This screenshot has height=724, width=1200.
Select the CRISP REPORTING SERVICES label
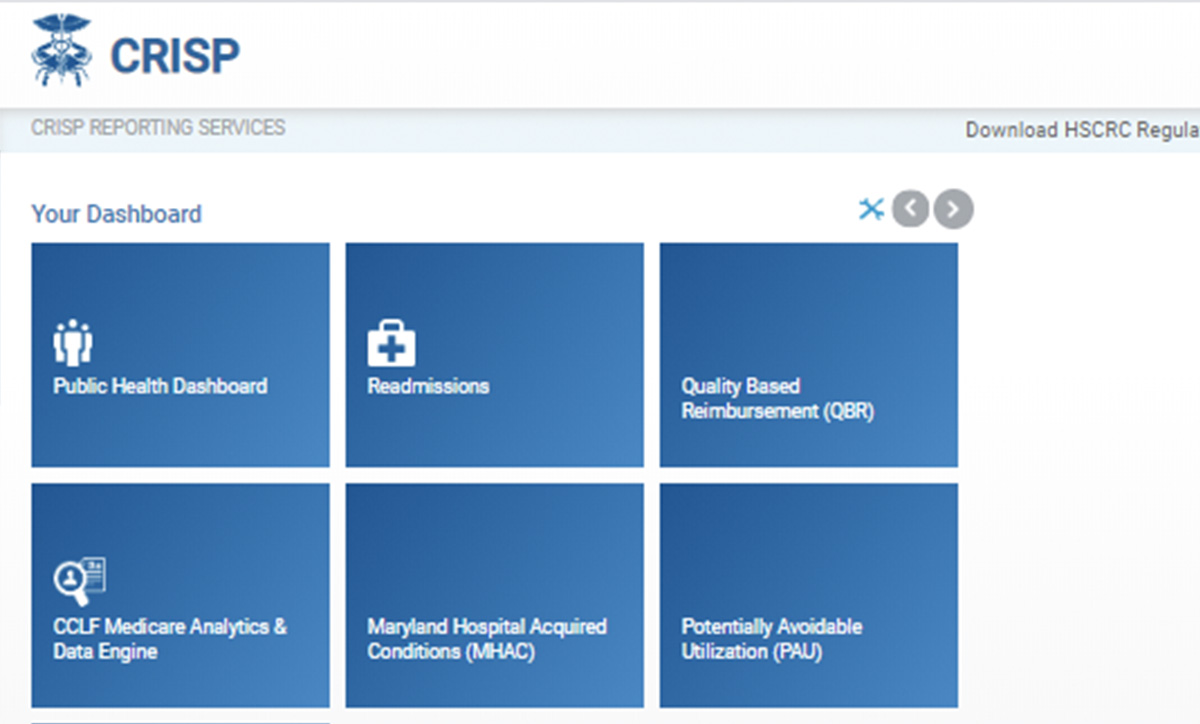click(x=158, y=128)
